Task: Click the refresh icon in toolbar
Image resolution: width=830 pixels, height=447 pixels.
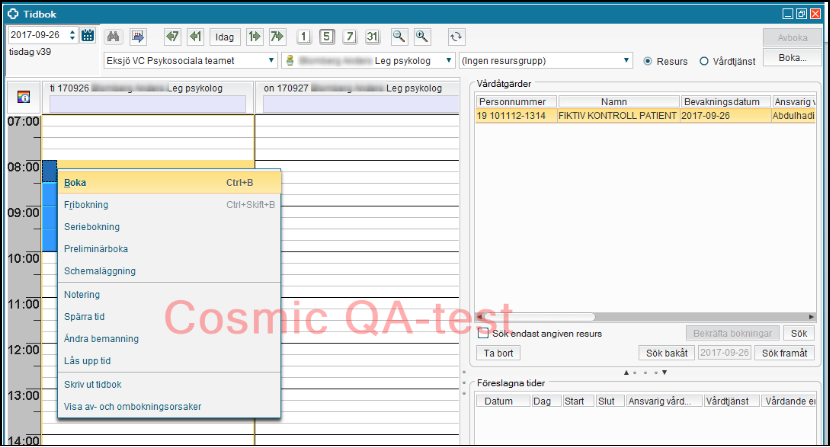Action: point(456,36)
